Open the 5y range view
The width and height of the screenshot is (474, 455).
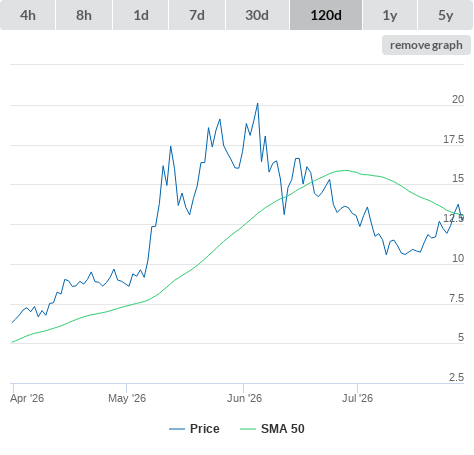[x=445, y=15]
